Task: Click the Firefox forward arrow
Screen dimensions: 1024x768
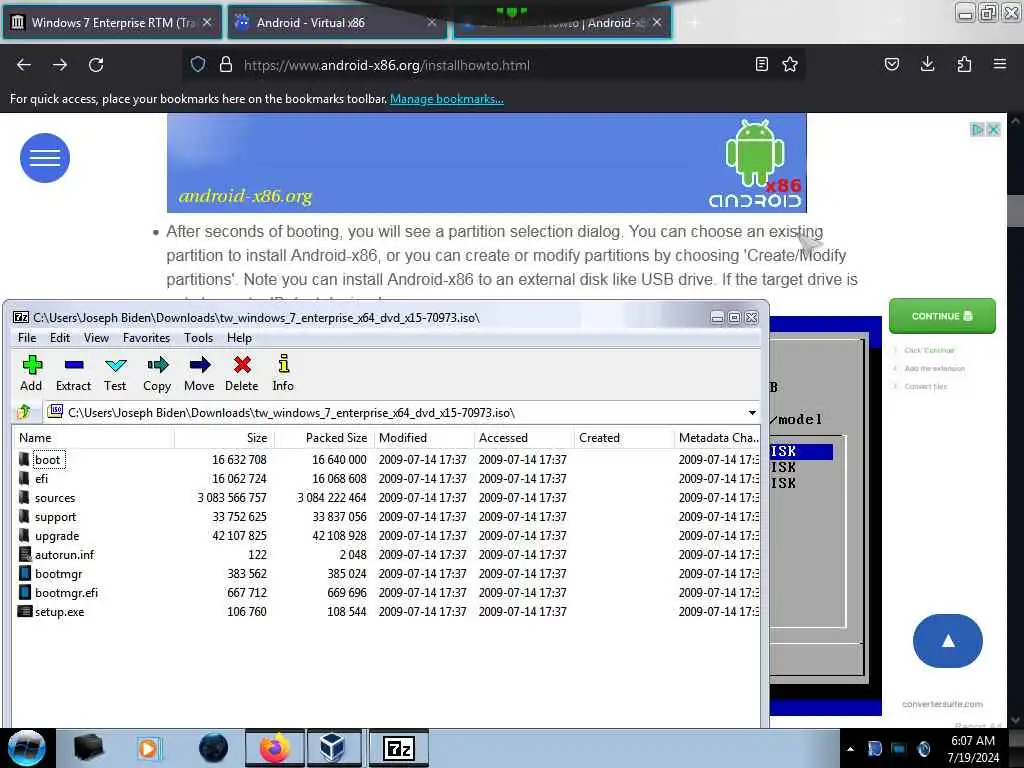Action: click(x=60, y=65)
